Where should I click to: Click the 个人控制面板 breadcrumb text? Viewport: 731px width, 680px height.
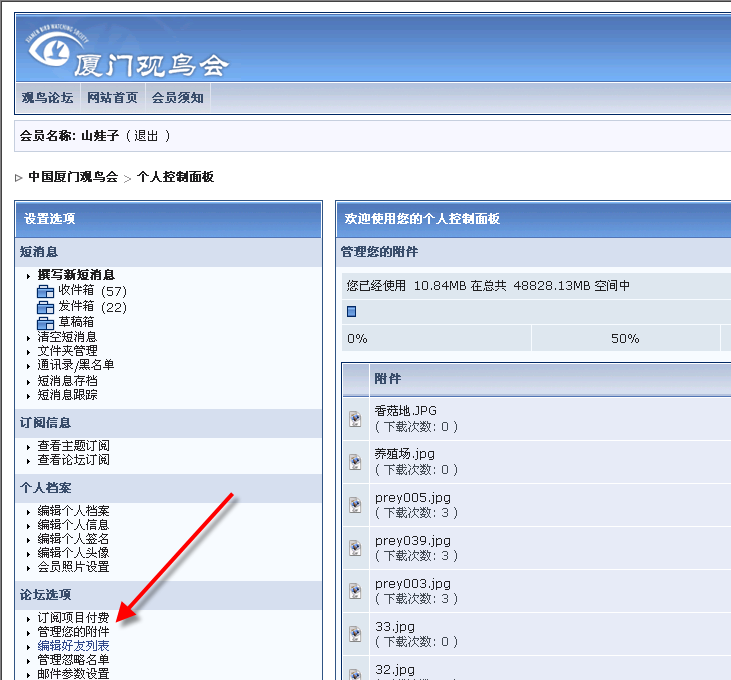175,177
